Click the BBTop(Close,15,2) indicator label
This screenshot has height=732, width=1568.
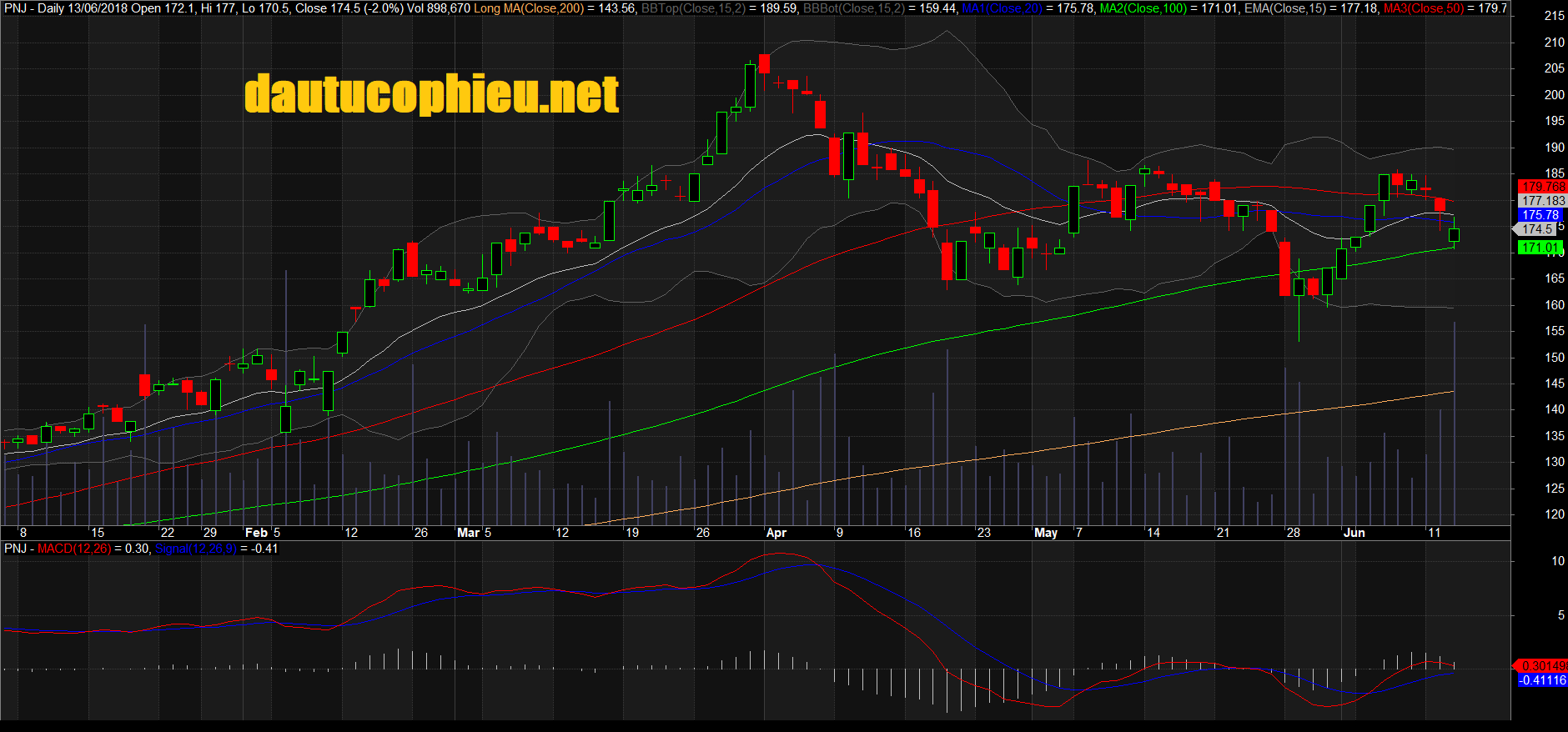click(x=693, y=8)
